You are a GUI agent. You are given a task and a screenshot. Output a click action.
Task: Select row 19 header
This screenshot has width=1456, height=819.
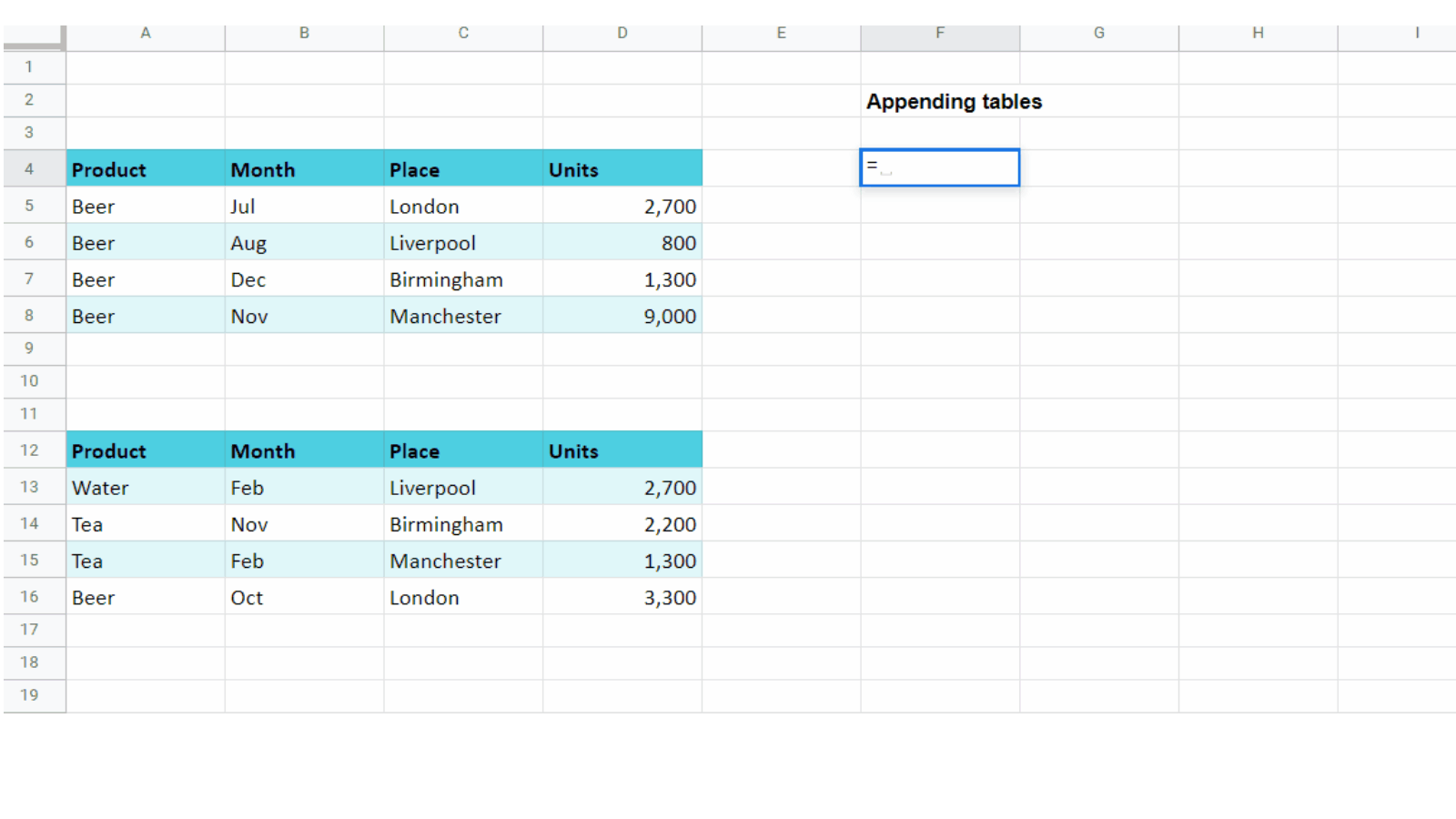[30, 695]
